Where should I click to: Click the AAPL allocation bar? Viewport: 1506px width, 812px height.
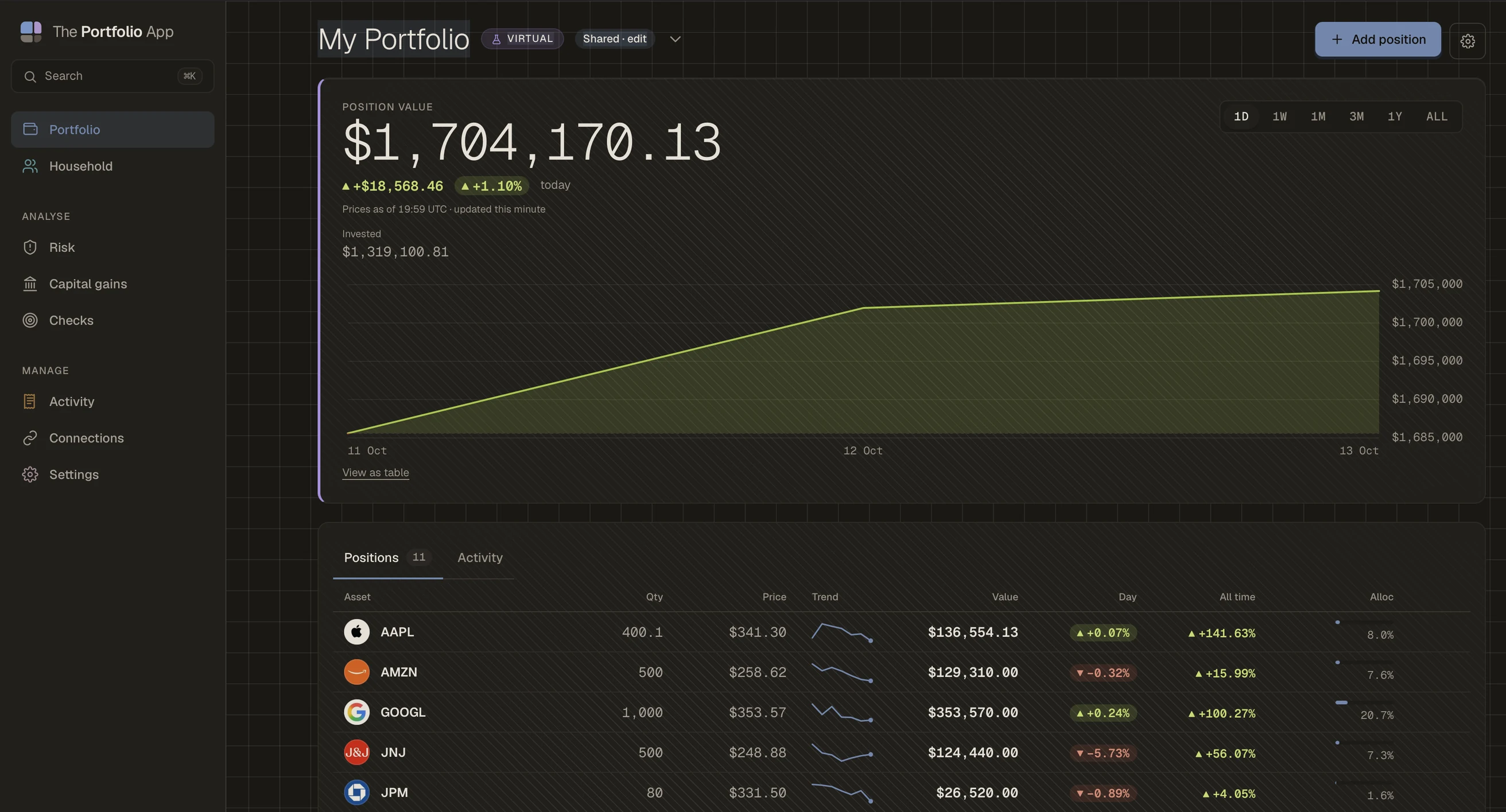(x=1364, y=623)
